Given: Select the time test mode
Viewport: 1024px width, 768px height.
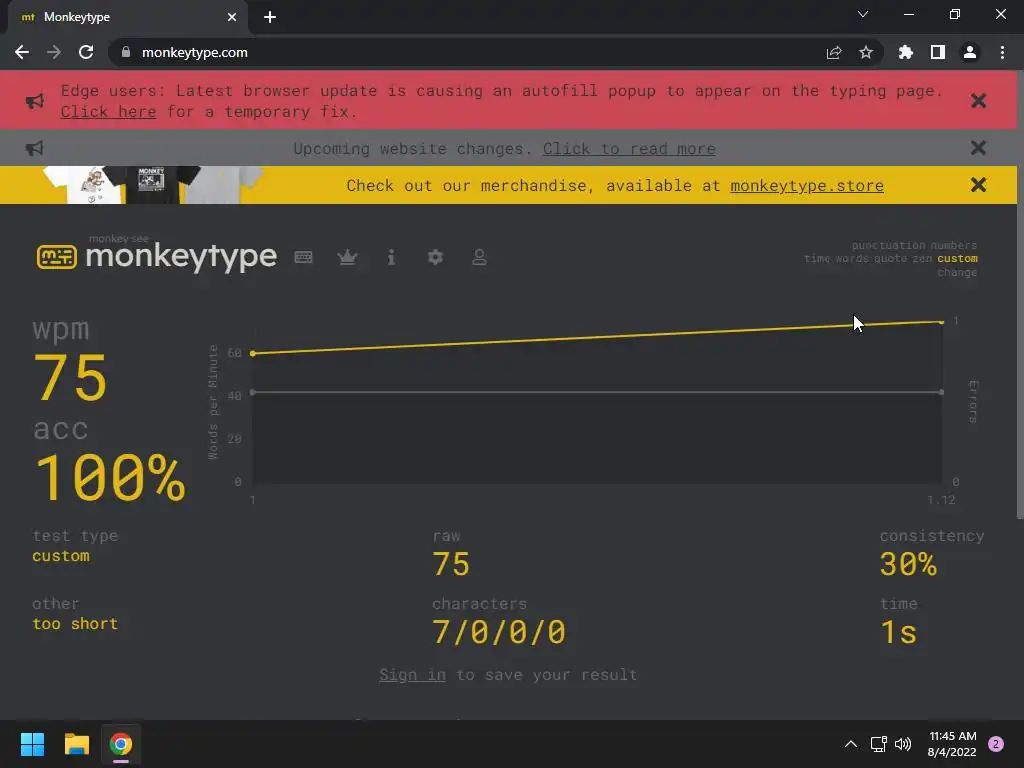Looking at the screenshot, I should pyautogui.click(x=816, y=259).
